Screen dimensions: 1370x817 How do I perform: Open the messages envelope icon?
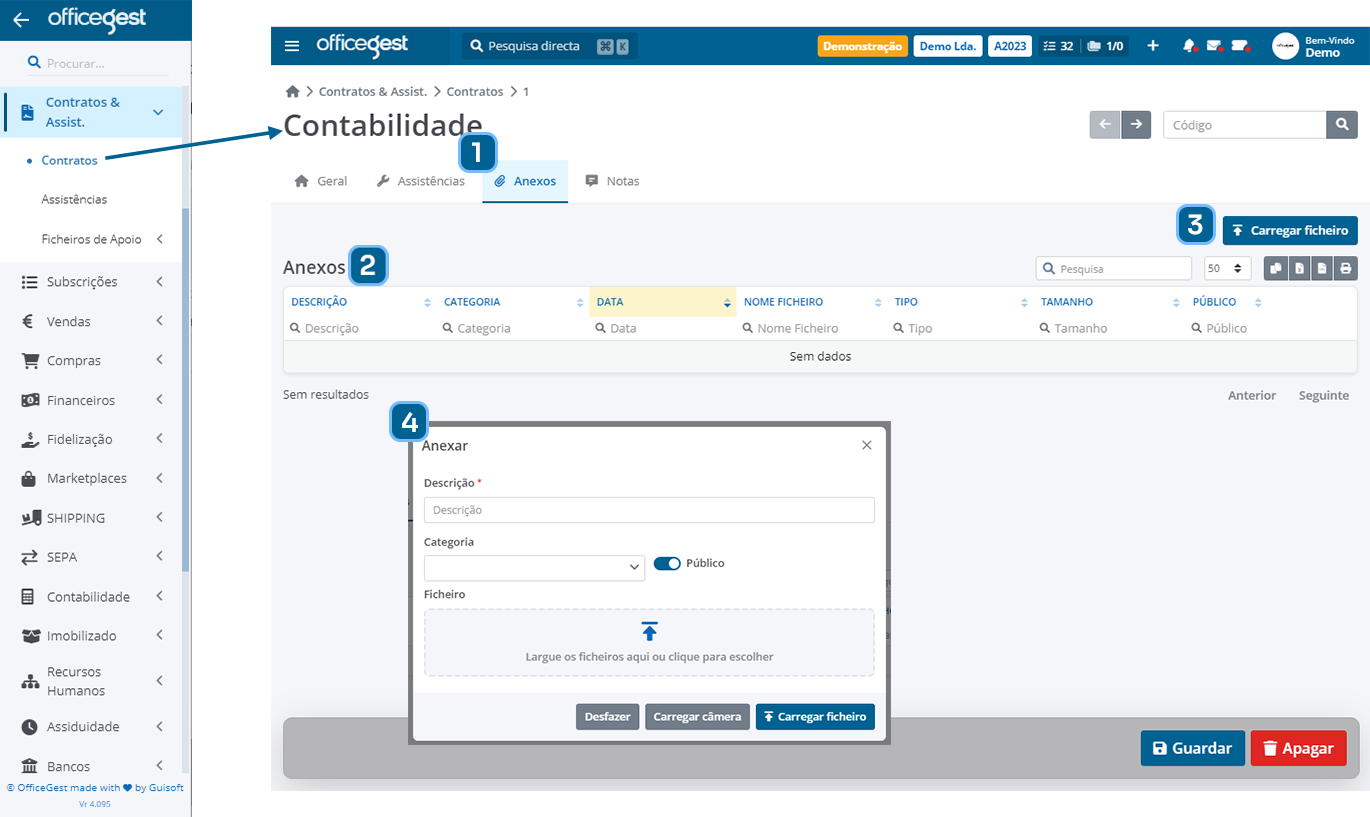click(1213, 45)
